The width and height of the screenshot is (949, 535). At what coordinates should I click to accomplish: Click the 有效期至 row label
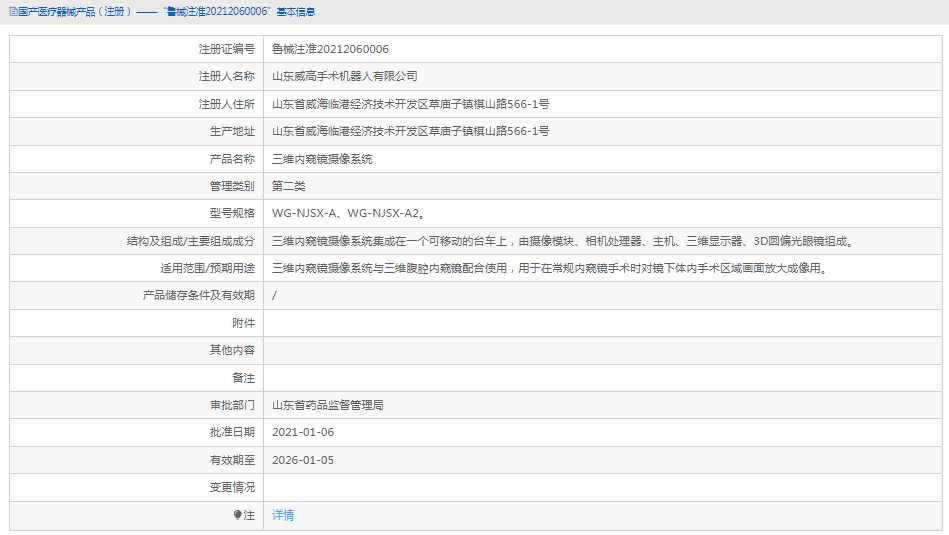click(x=232, y=460)
